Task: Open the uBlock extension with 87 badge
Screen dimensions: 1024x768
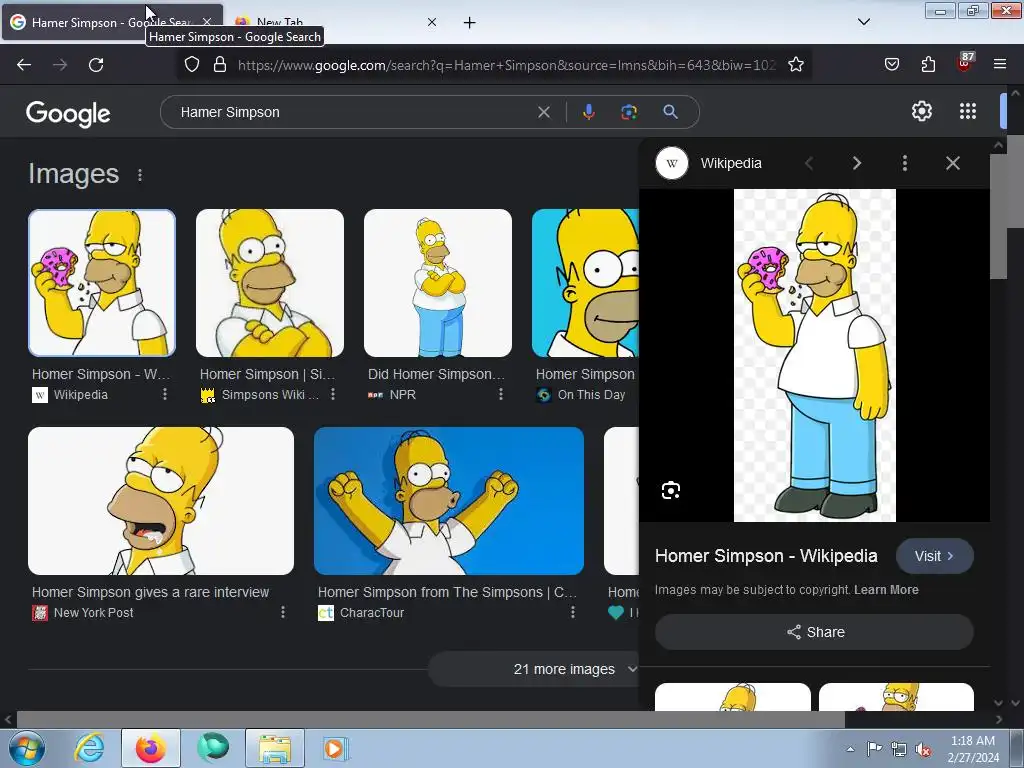Action: coord(965,63)
